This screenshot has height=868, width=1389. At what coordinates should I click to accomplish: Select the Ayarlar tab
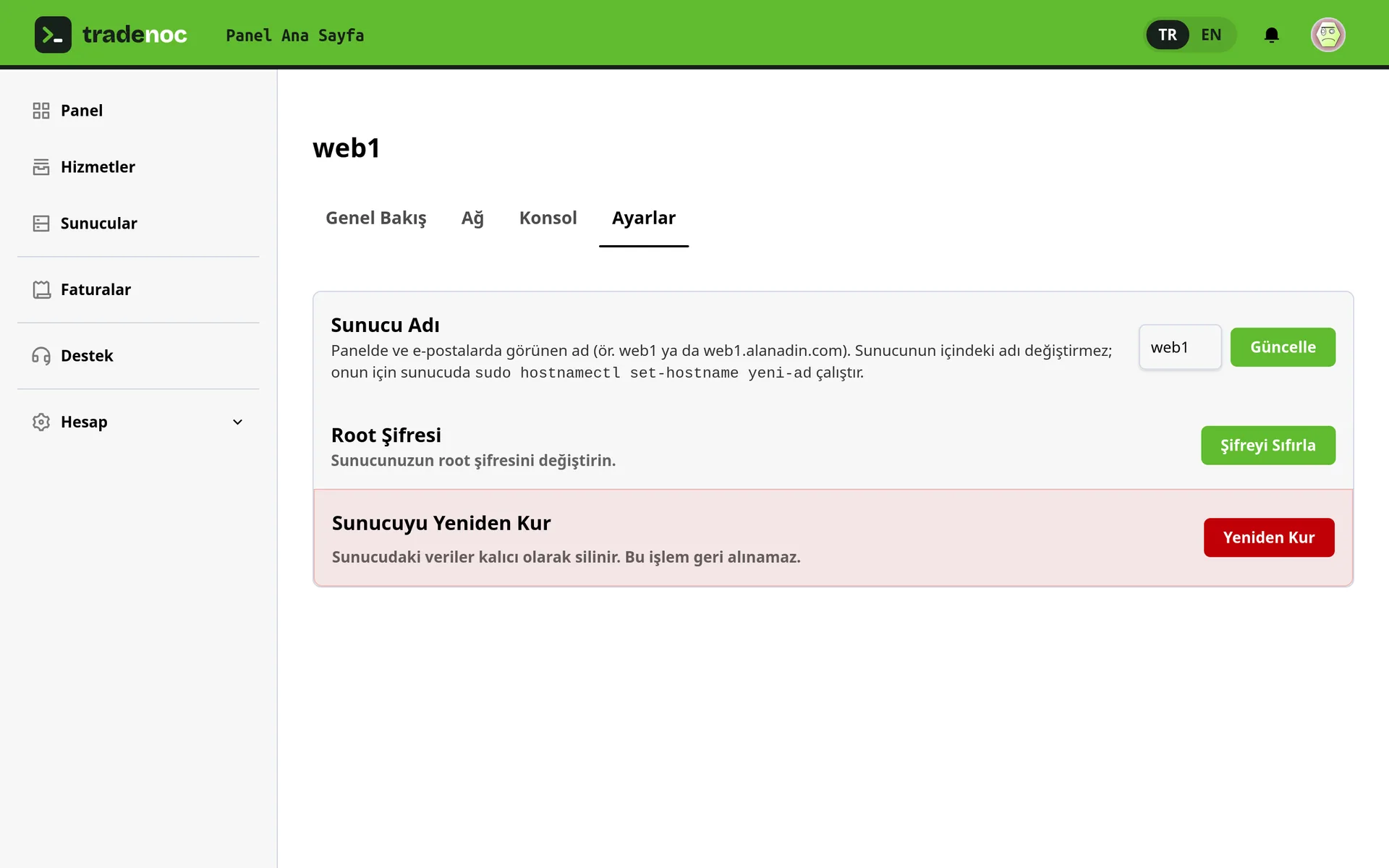tap(644, 218)
